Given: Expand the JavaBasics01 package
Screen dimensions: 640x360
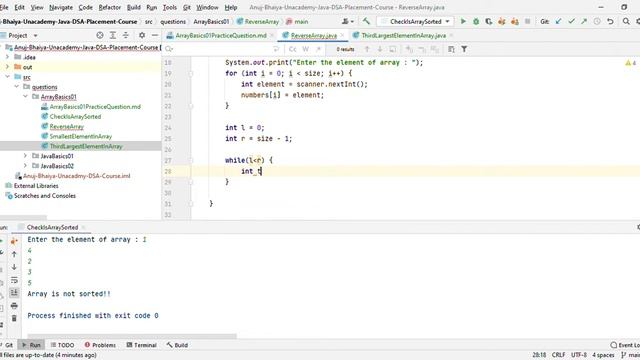Looking at the screenshot, I should (x=25, y=156).
